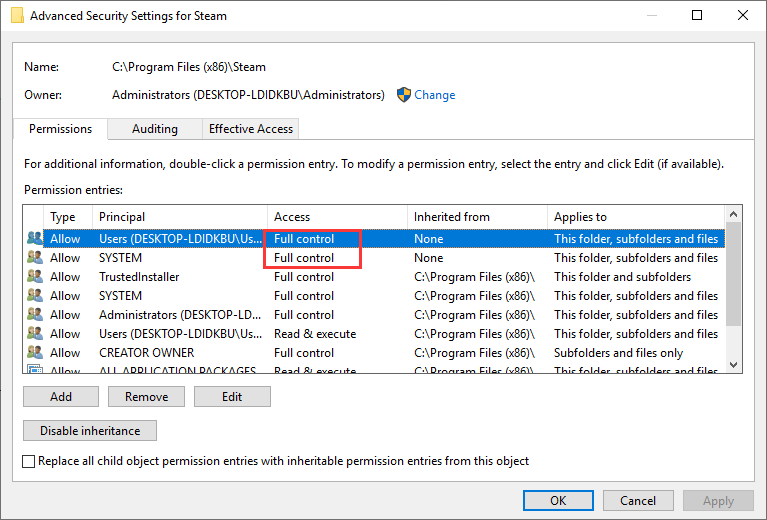Click the Access column header
Image resolution: width=767 pixels, height=520 pixels.
(x=338, y=217)
